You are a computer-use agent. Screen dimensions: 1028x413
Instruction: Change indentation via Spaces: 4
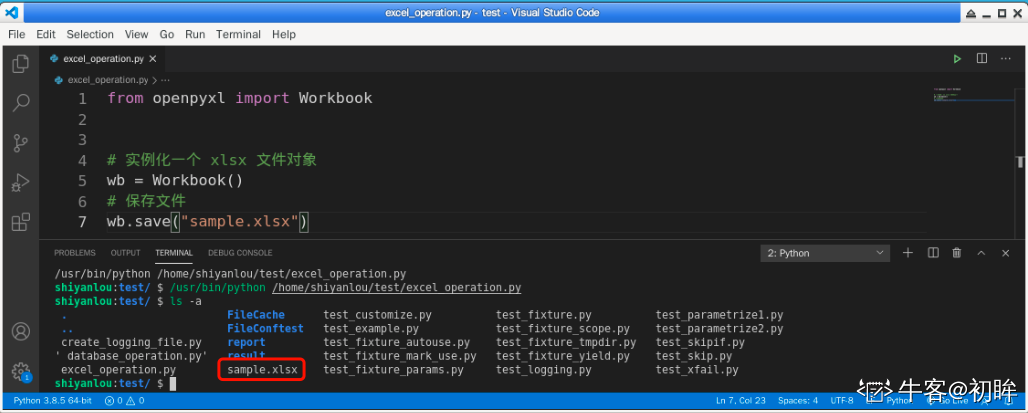(x=798, y=401)
